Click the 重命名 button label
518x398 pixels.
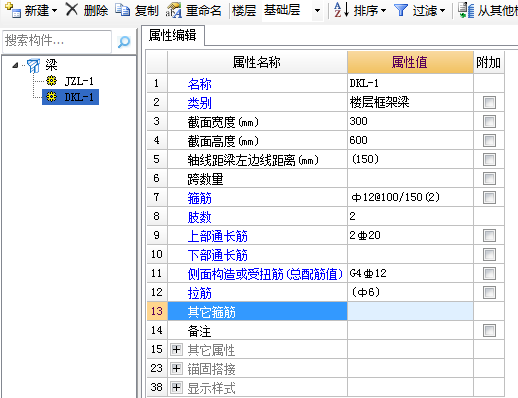204,11
